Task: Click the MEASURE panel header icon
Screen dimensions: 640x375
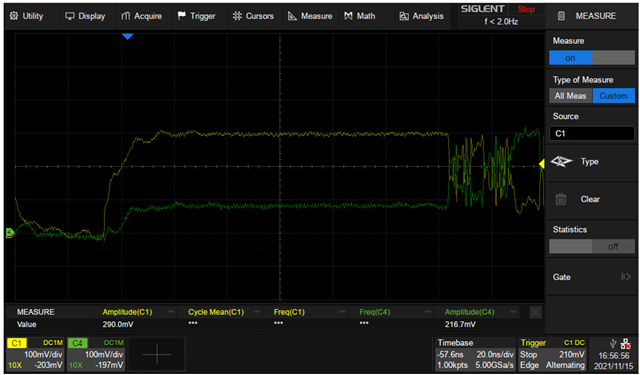Action: pyautogui.click(x=562, y=16)
